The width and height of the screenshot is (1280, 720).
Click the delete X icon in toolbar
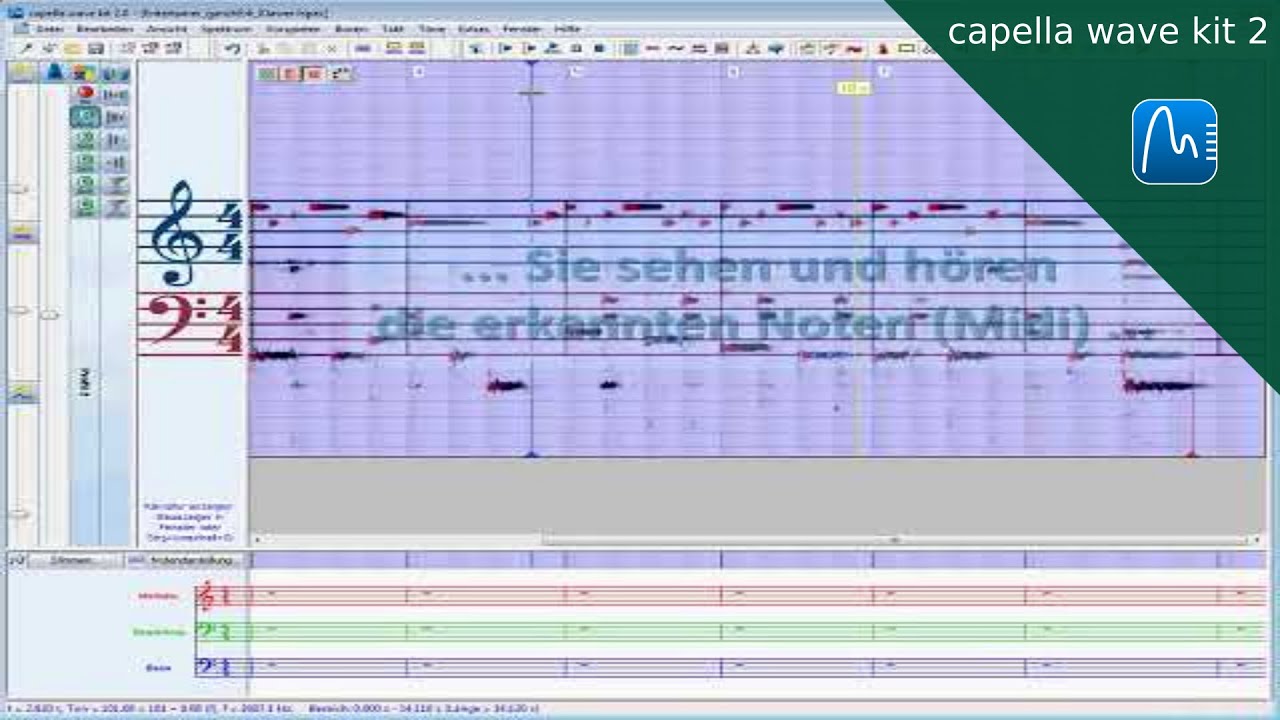pyautogui.click(x=331, y=47)
